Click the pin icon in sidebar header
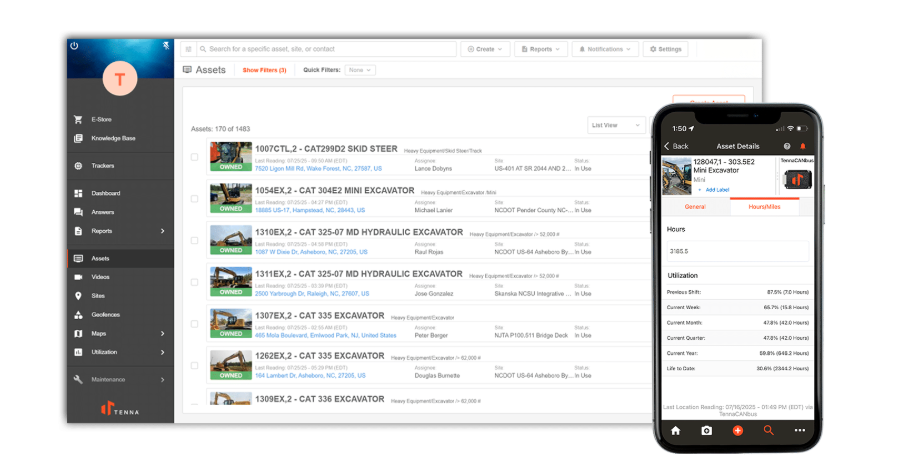Screen dimensions: 898x474 point(166,46)
